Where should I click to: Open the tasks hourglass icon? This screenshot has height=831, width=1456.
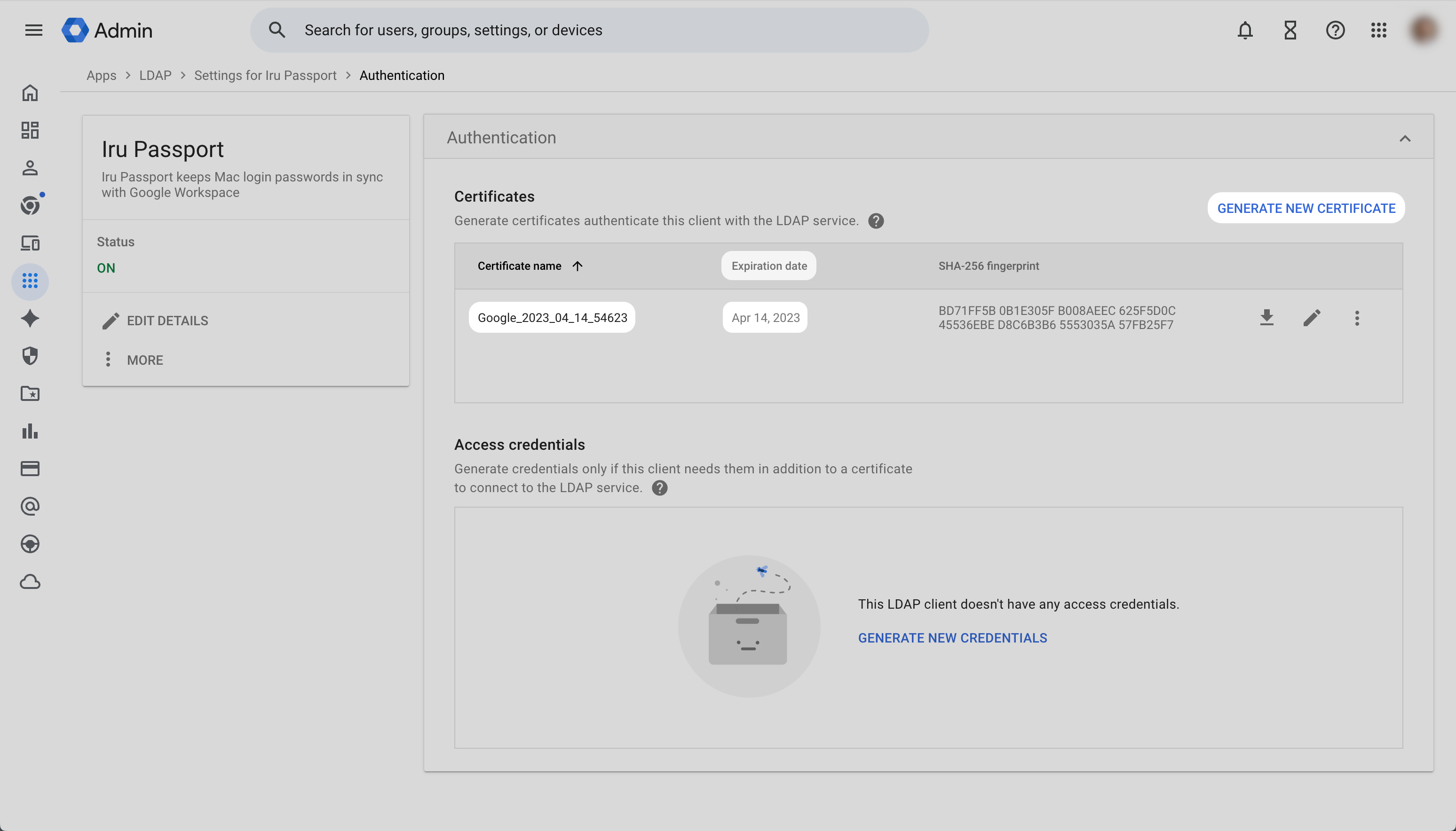1290,30
